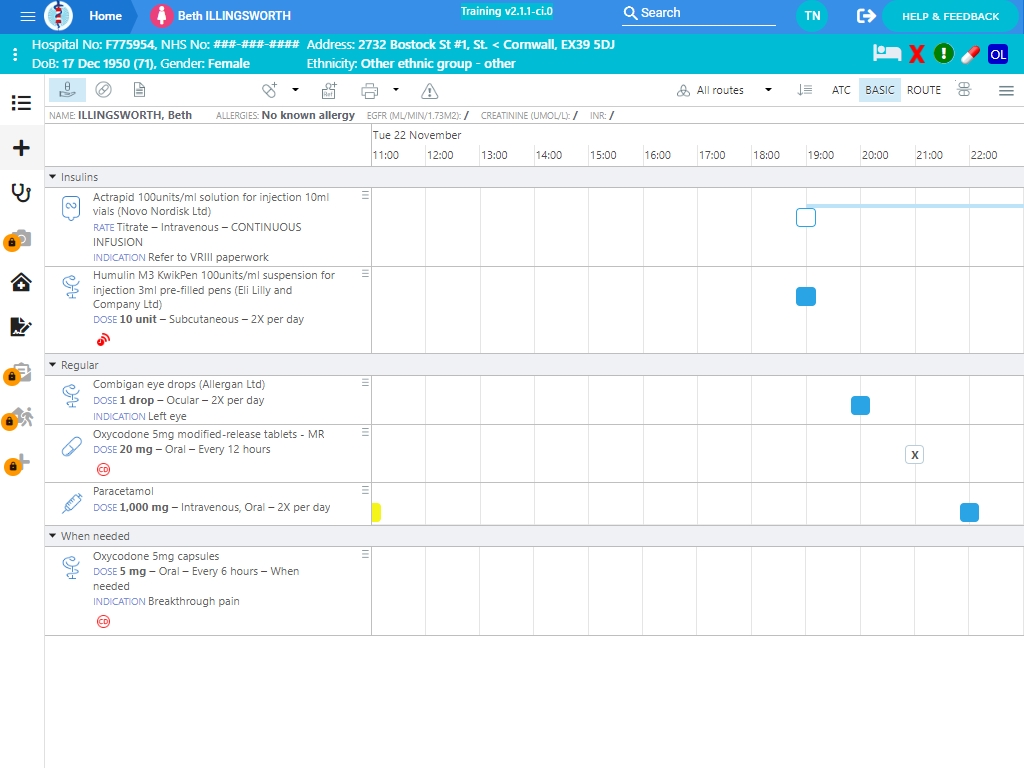
Task: Click the Paracetamol medication name
Action: point(123,491)
